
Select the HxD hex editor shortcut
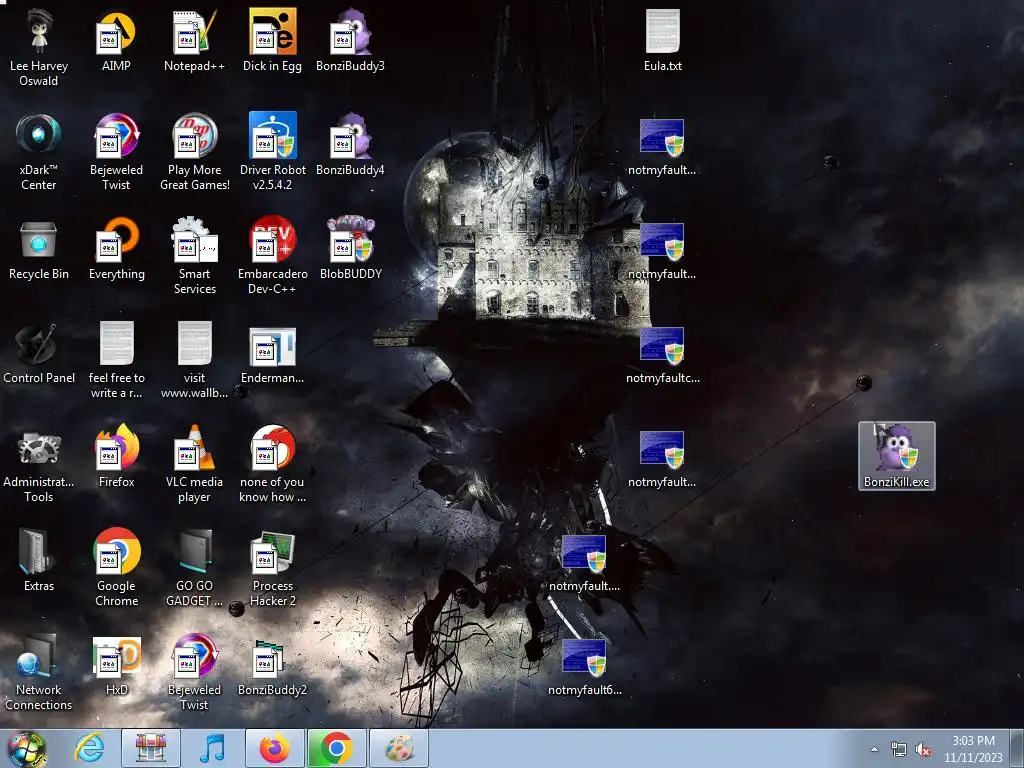pyautogui.click(x=116, y=665)
